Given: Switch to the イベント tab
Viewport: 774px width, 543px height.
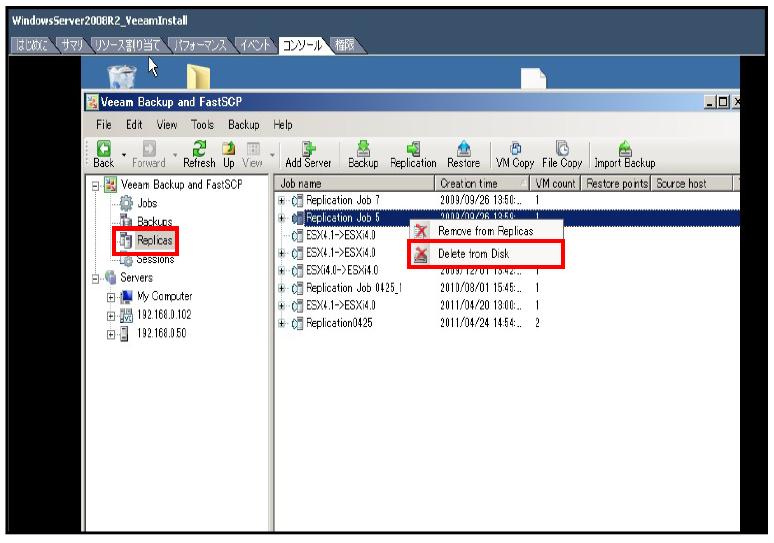Looking at the screenshot, I should [255, 45].
